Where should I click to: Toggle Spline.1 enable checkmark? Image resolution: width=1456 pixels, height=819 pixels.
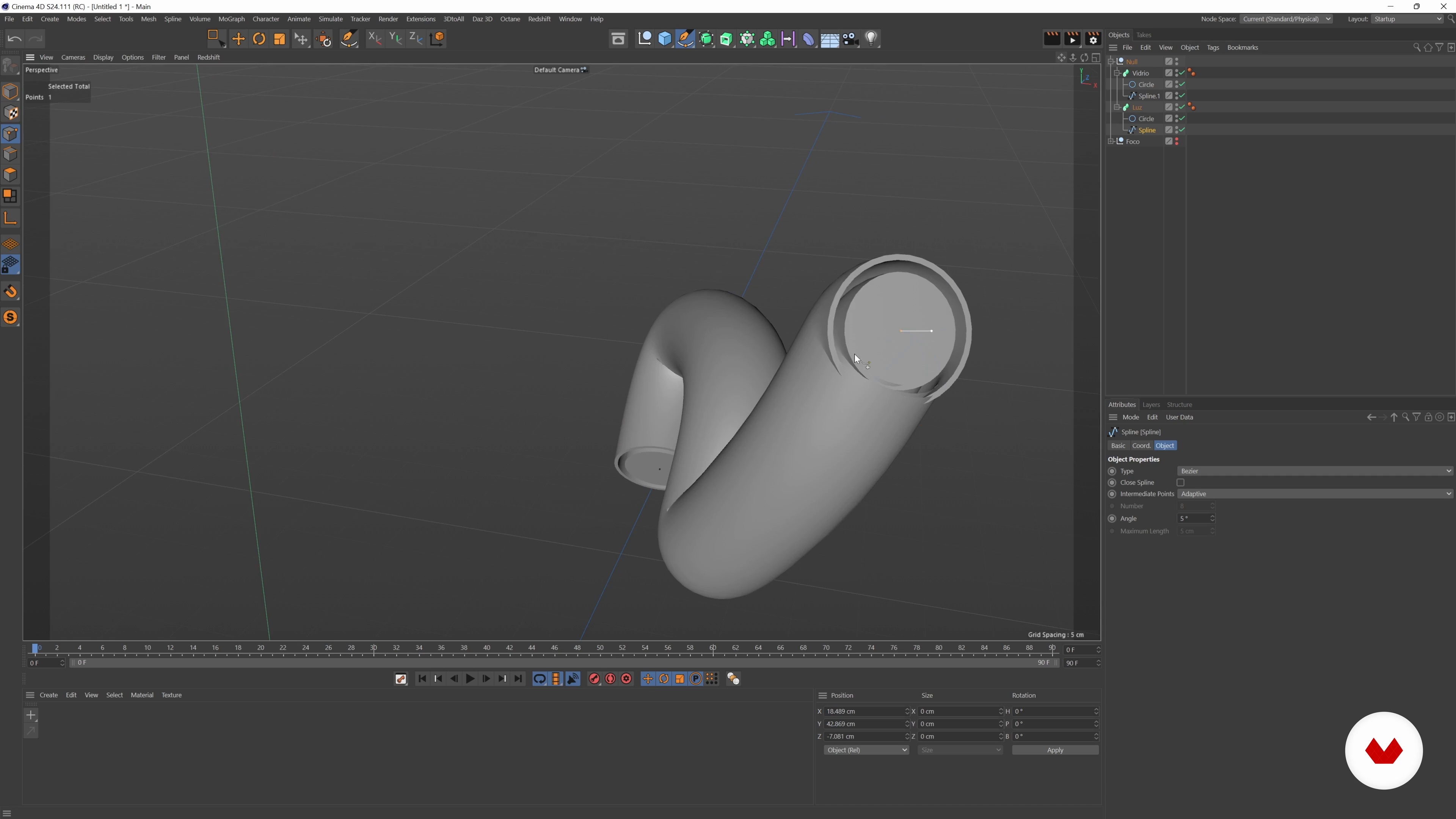(1182, 96)
